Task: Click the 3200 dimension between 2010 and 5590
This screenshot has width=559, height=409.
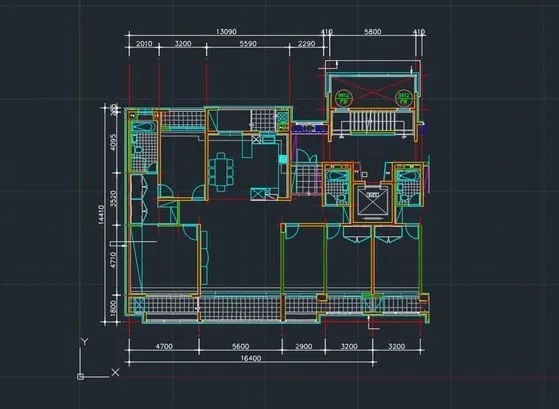Action: [x=183, y=44]
